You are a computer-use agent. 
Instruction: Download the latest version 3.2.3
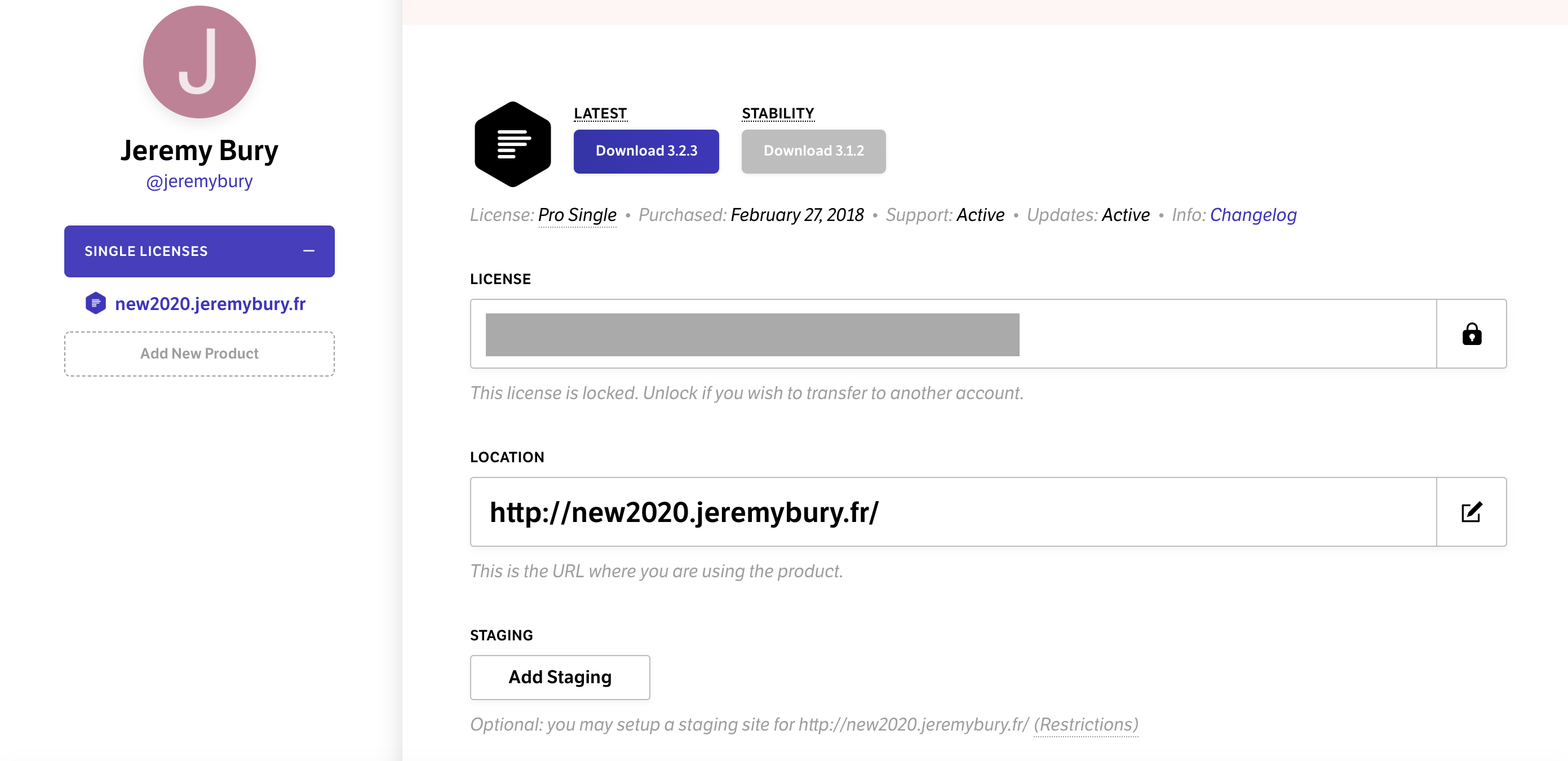pos(646,151)
